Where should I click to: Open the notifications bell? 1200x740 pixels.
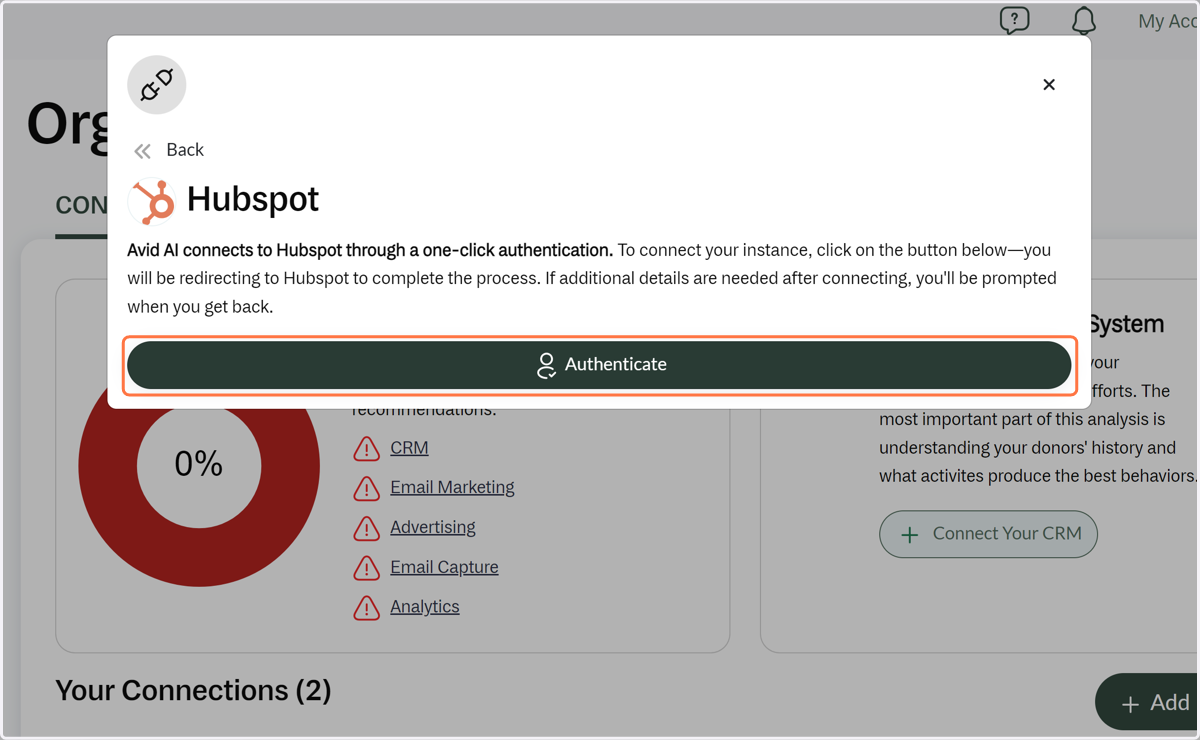pos(1084,20)
